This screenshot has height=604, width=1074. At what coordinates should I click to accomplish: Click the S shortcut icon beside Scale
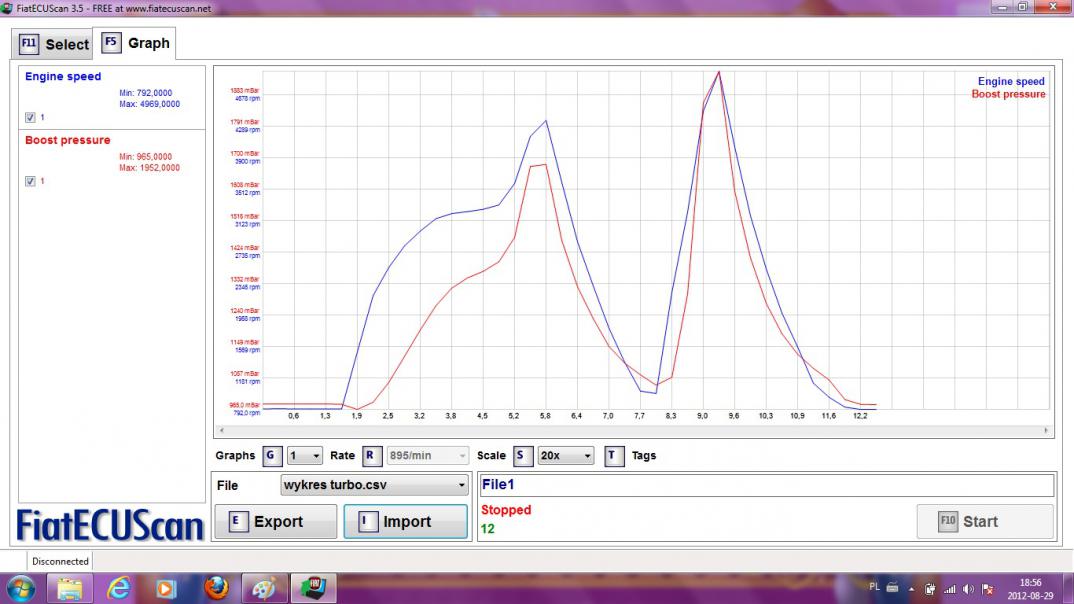click(523, 456)
